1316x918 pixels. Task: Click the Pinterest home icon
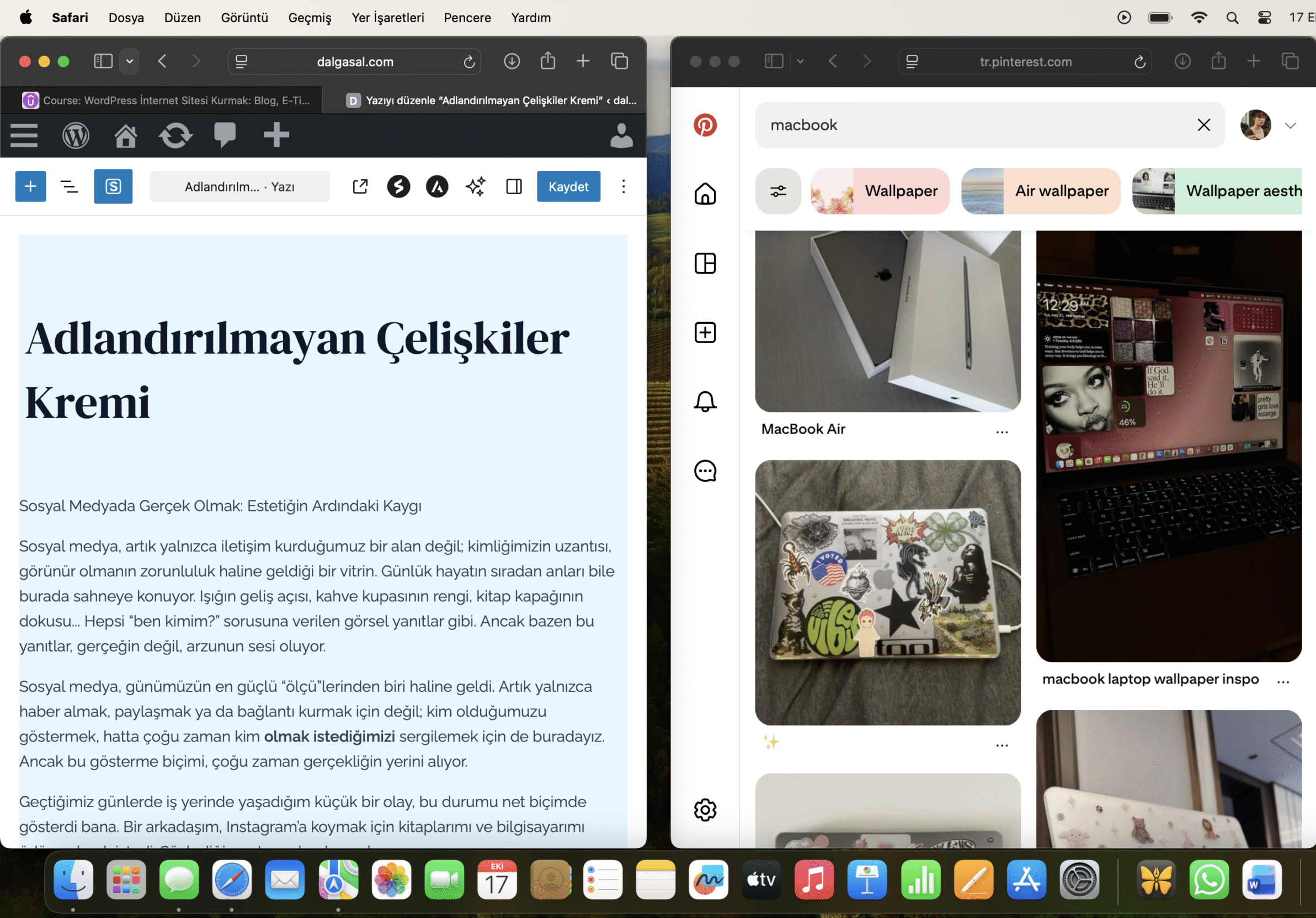pyautogui.click(x=705, y=194)
